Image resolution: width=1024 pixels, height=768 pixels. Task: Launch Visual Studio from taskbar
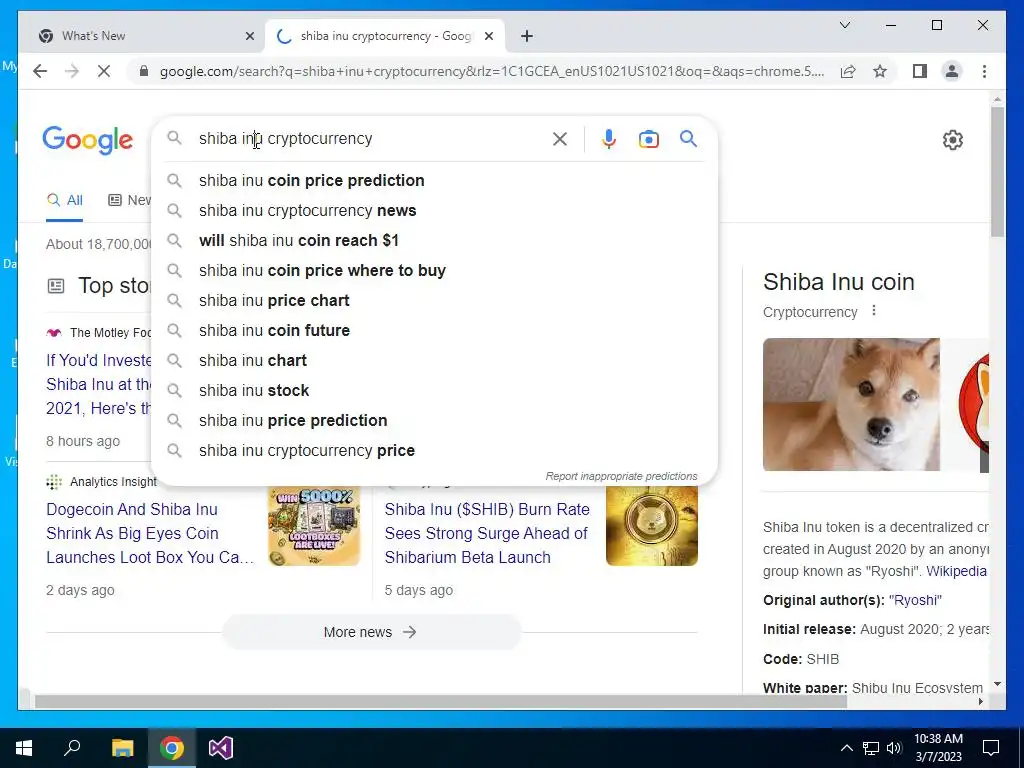pos(221,748)
